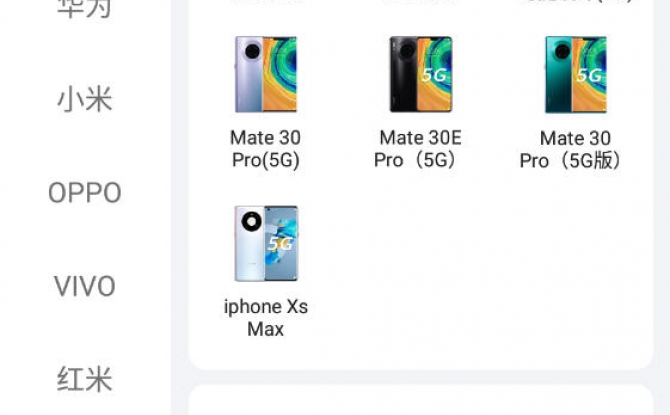Tap the cut-off label above the purple Mate 30
The height and width of the screenshot is (415, 670).
(266, 2)
